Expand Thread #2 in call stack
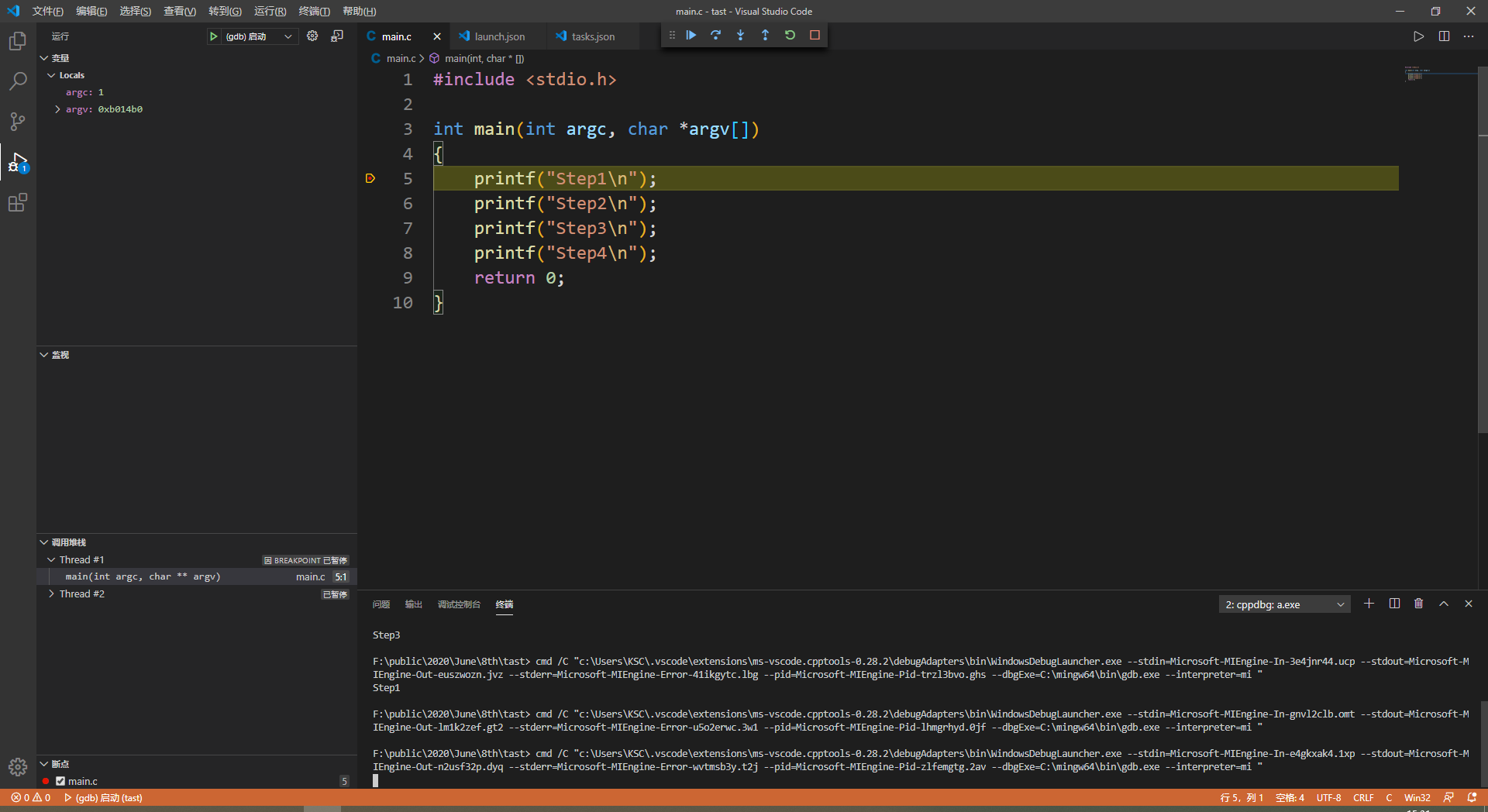1488x812 pixels. (51, 594)
